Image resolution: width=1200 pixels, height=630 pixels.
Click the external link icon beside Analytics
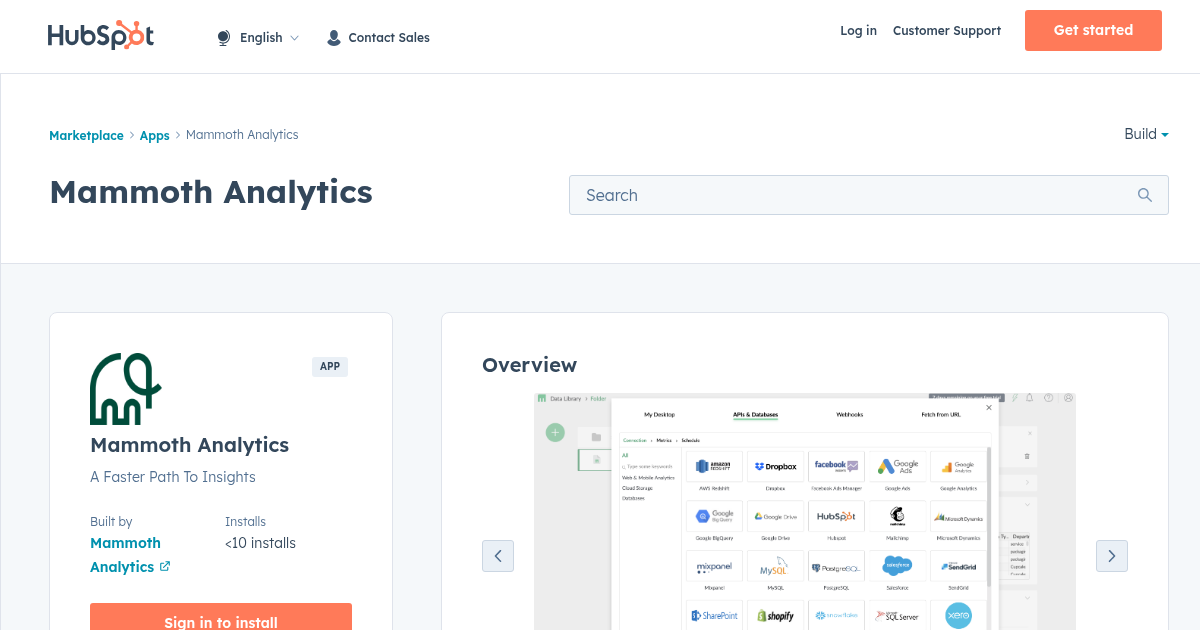[x=165, y=566]
